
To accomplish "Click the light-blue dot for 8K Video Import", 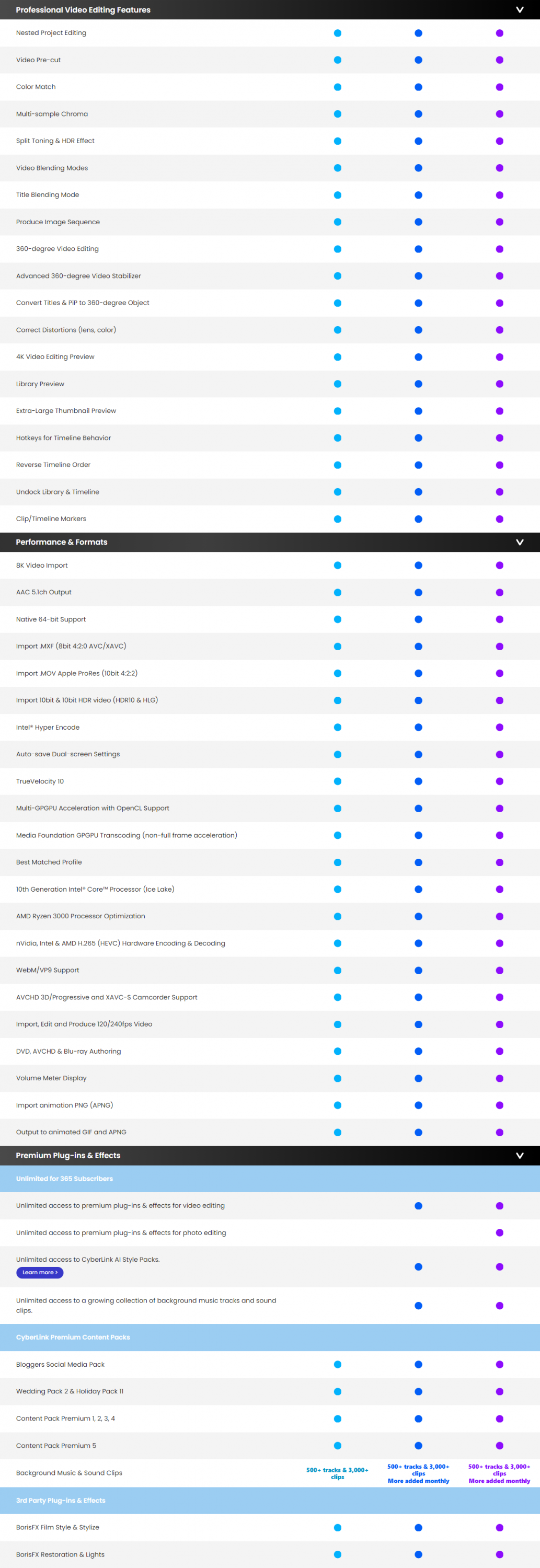I will pos(338,566).
